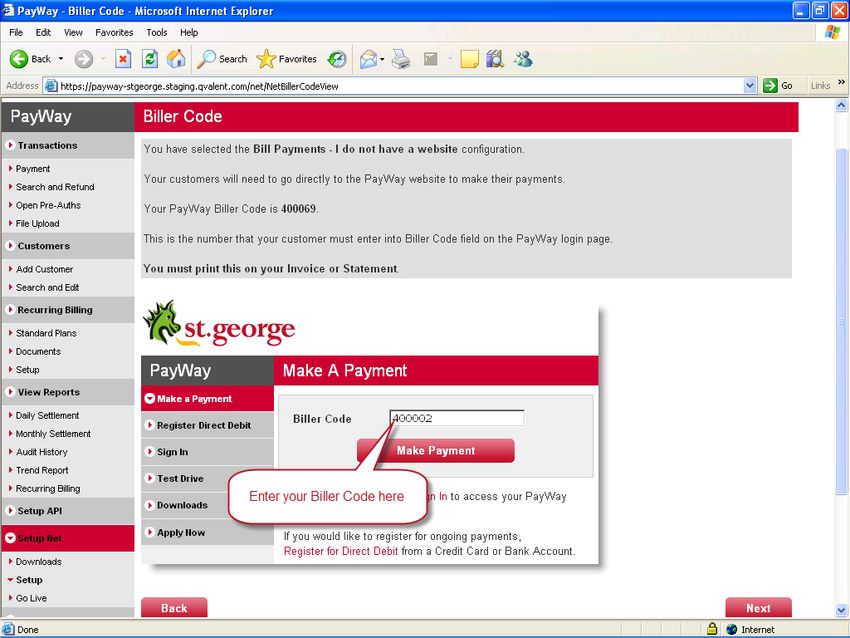Click the Edit page icon
Viewport: 850px width, 638px height.
click(430, 59)
